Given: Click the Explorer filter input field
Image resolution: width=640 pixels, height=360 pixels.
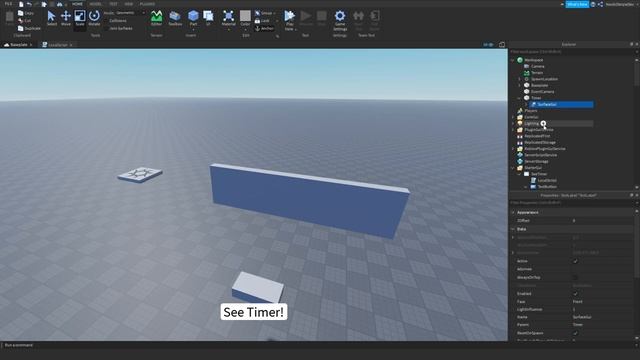Looking at the screenshot, I should coord(571,52).
